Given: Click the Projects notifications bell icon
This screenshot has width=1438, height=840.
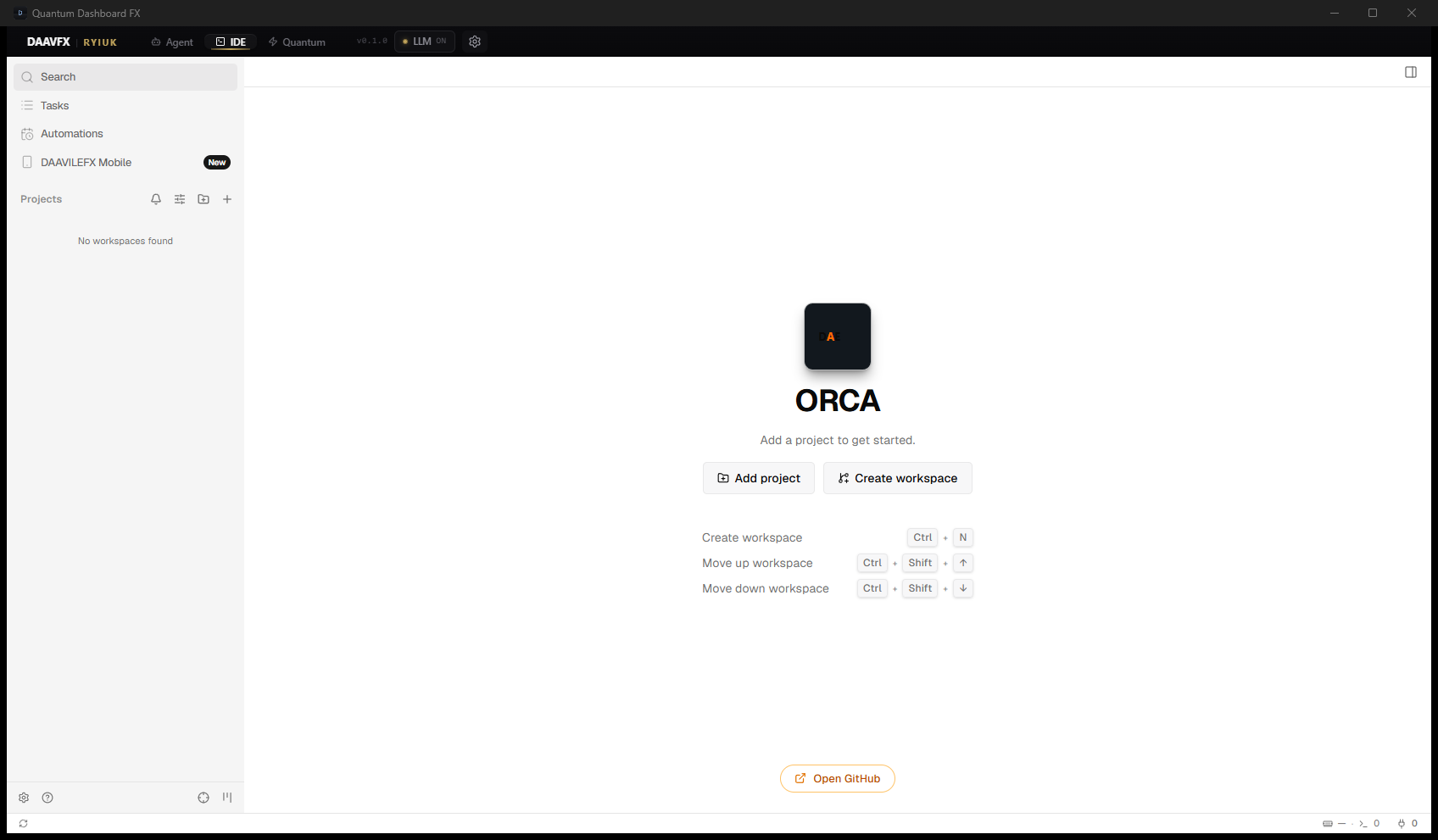Looking at the screenshot, I should pos(156,199).
